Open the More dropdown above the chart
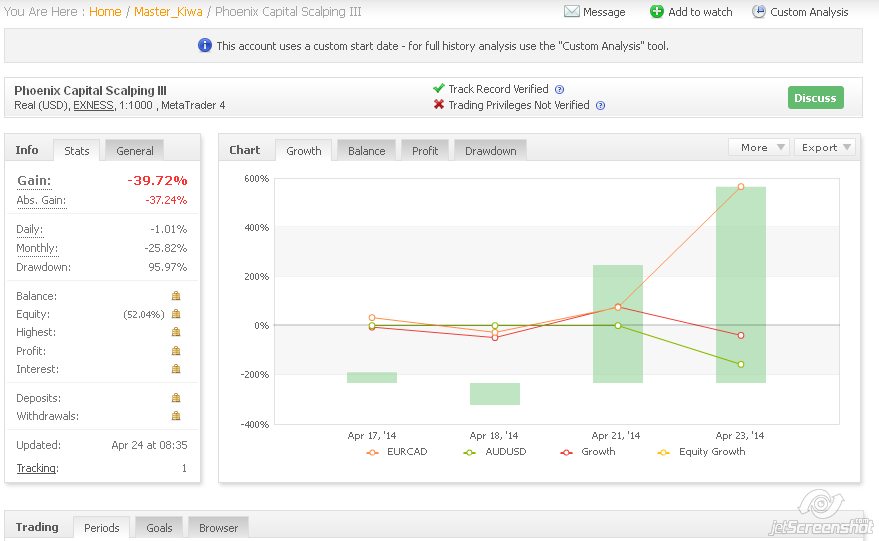The width and height of the screenshot is (879, 541). point(759,147)
